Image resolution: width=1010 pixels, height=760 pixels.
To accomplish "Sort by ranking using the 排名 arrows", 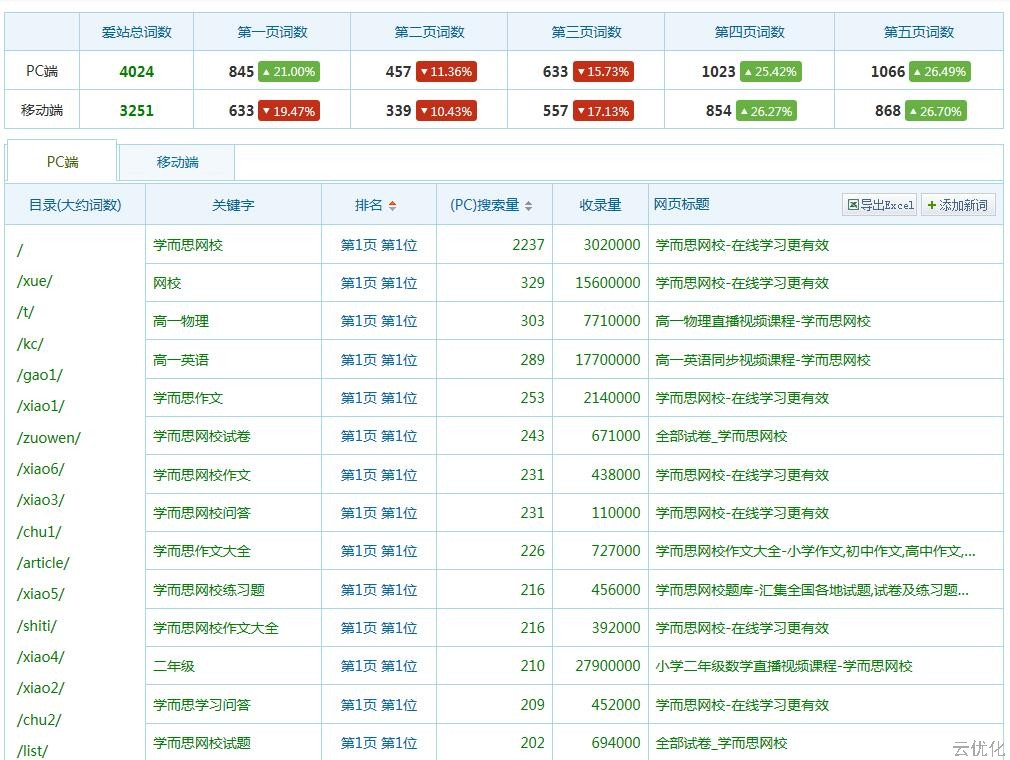I will click(392, 205).
